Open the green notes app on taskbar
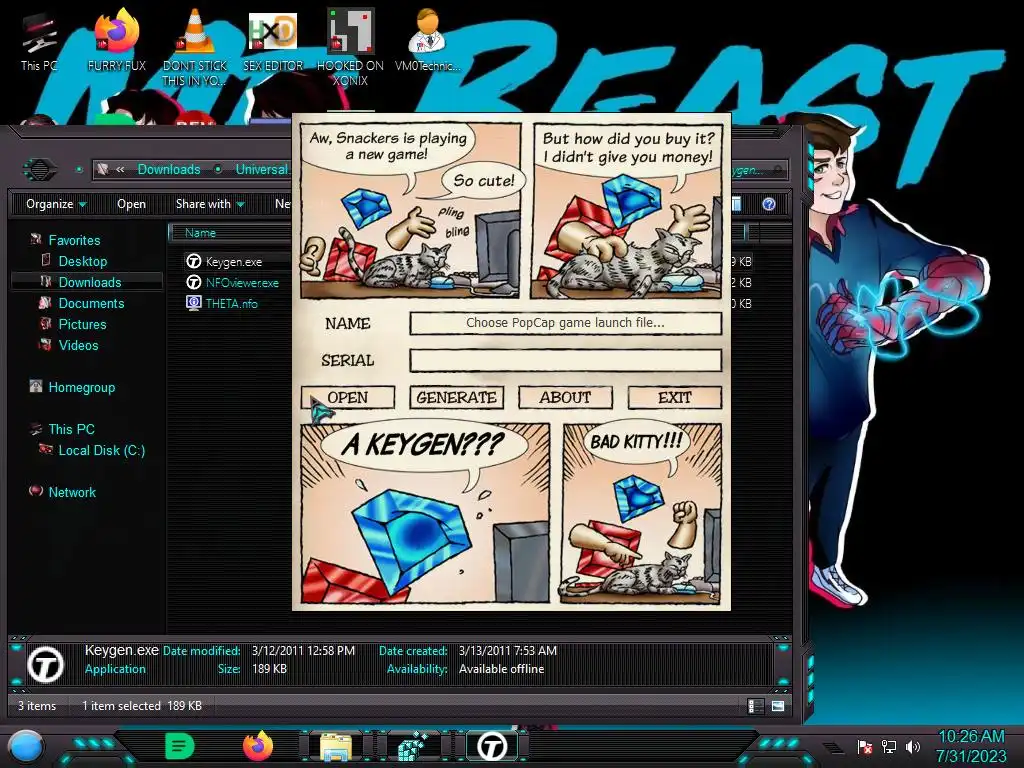The image size is (1024, 768). coord(180,746)
